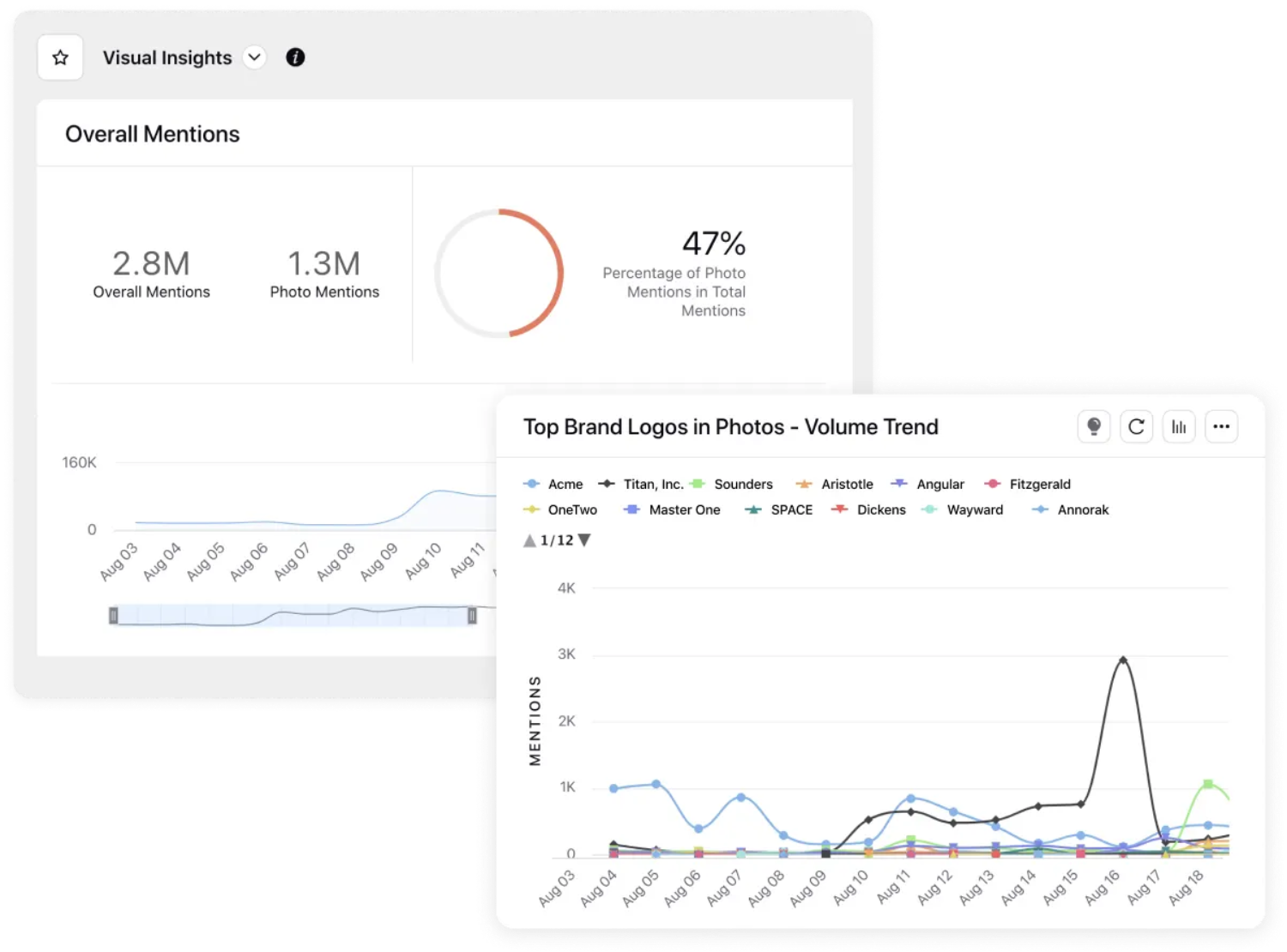1287x952 pixels.
Task: Switch chart type using the bar chart icon
Action: pyautogui.click(x=1179, y=426)
